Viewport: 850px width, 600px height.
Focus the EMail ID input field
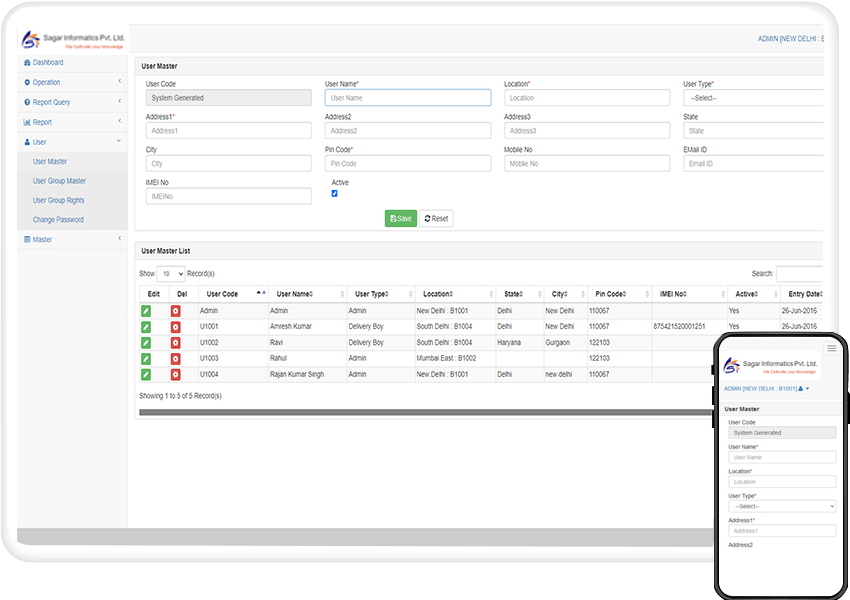[753, 164]
